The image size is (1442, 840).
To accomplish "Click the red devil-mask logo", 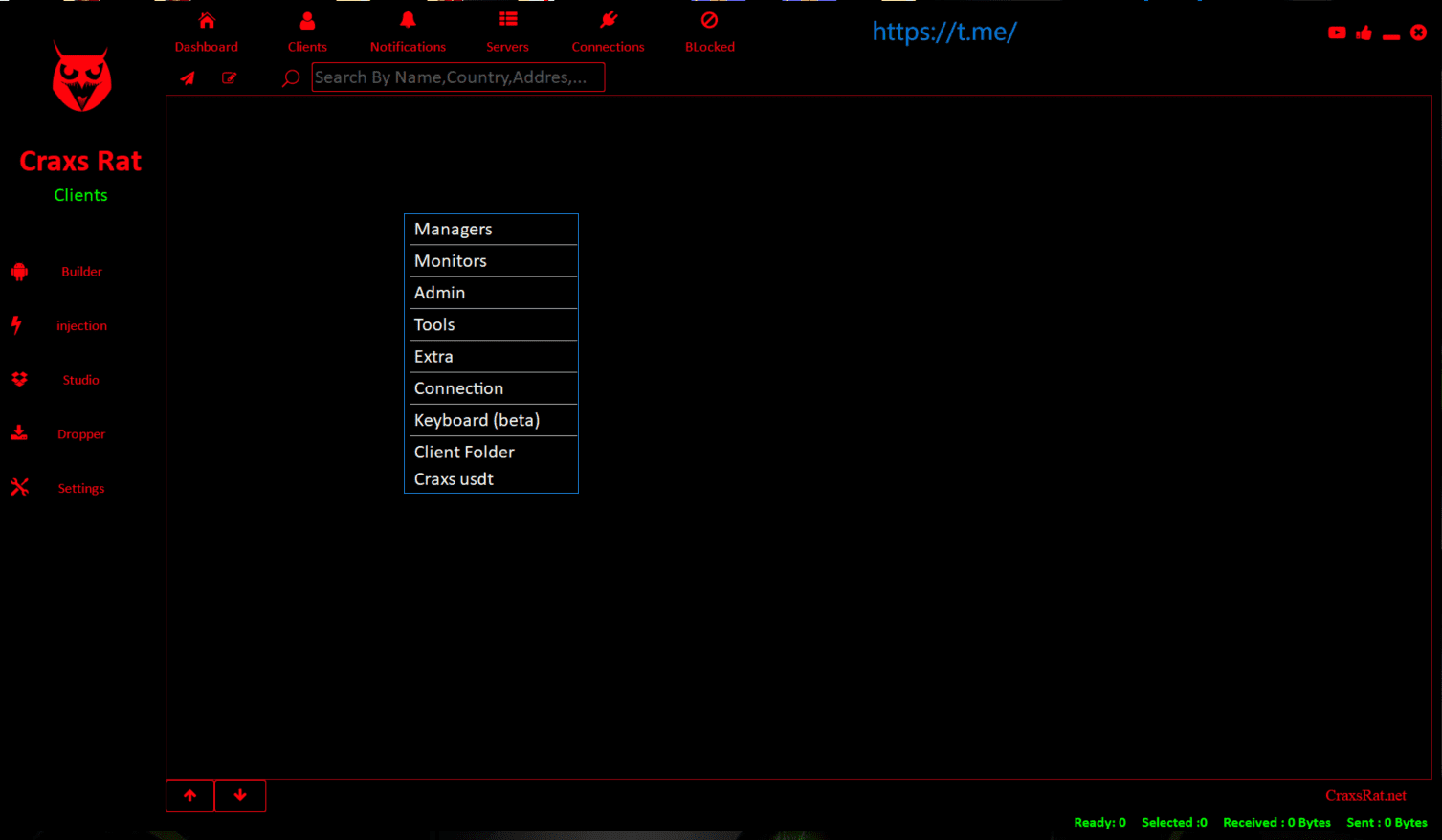I will pyautogui.click(x=81, y=77).
